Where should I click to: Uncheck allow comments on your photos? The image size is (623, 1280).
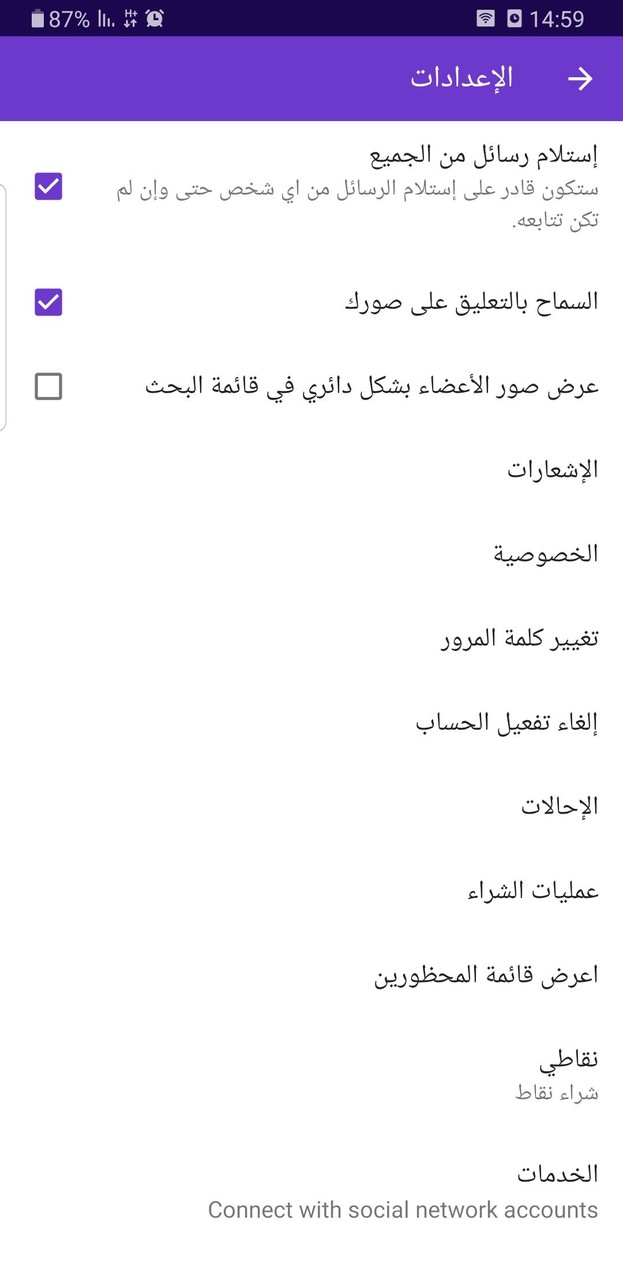click(x=47, y=301)
